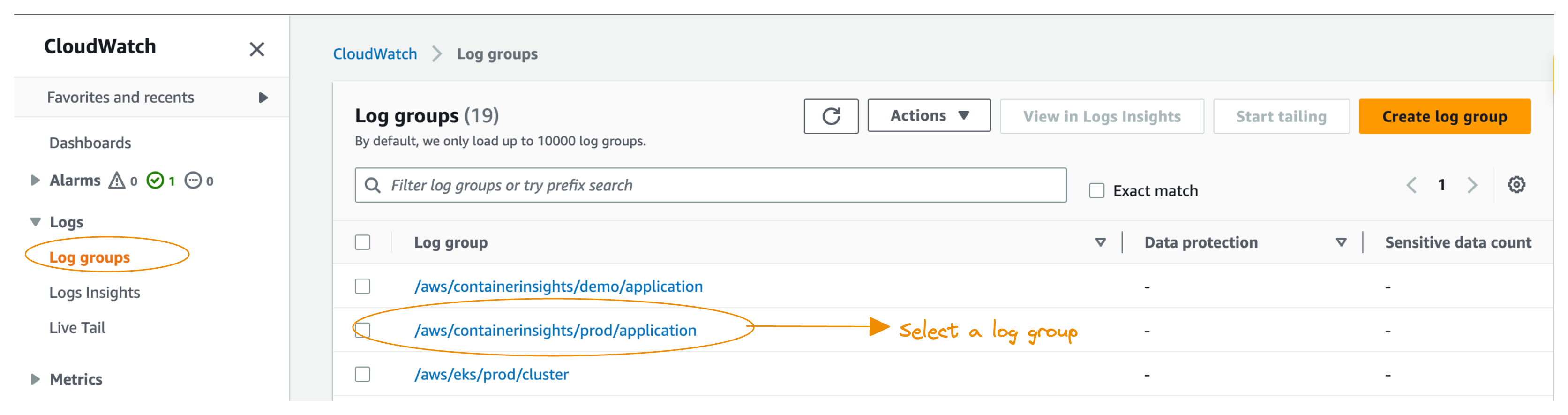This screenshot has width=1568, height=415.
Task: Open Logs Insights in sidebar
Action: [x=94, y=293]
